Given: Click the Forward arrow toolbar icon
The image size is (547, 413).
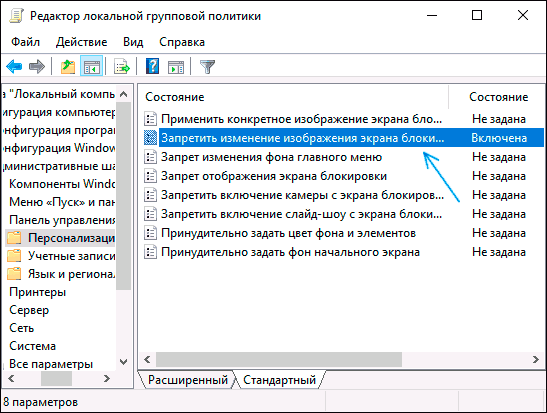Looking at the screenshot, I should coord(37,66).
